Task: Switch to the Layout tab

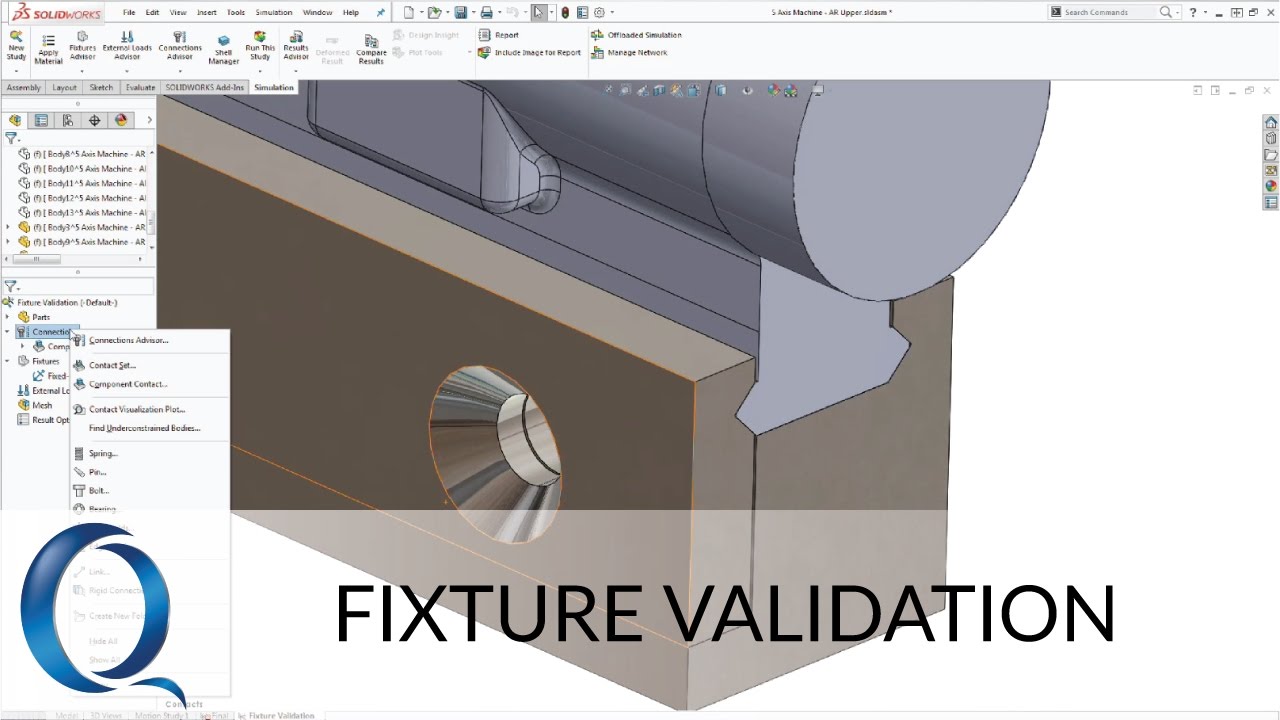Action: point(64,88)
